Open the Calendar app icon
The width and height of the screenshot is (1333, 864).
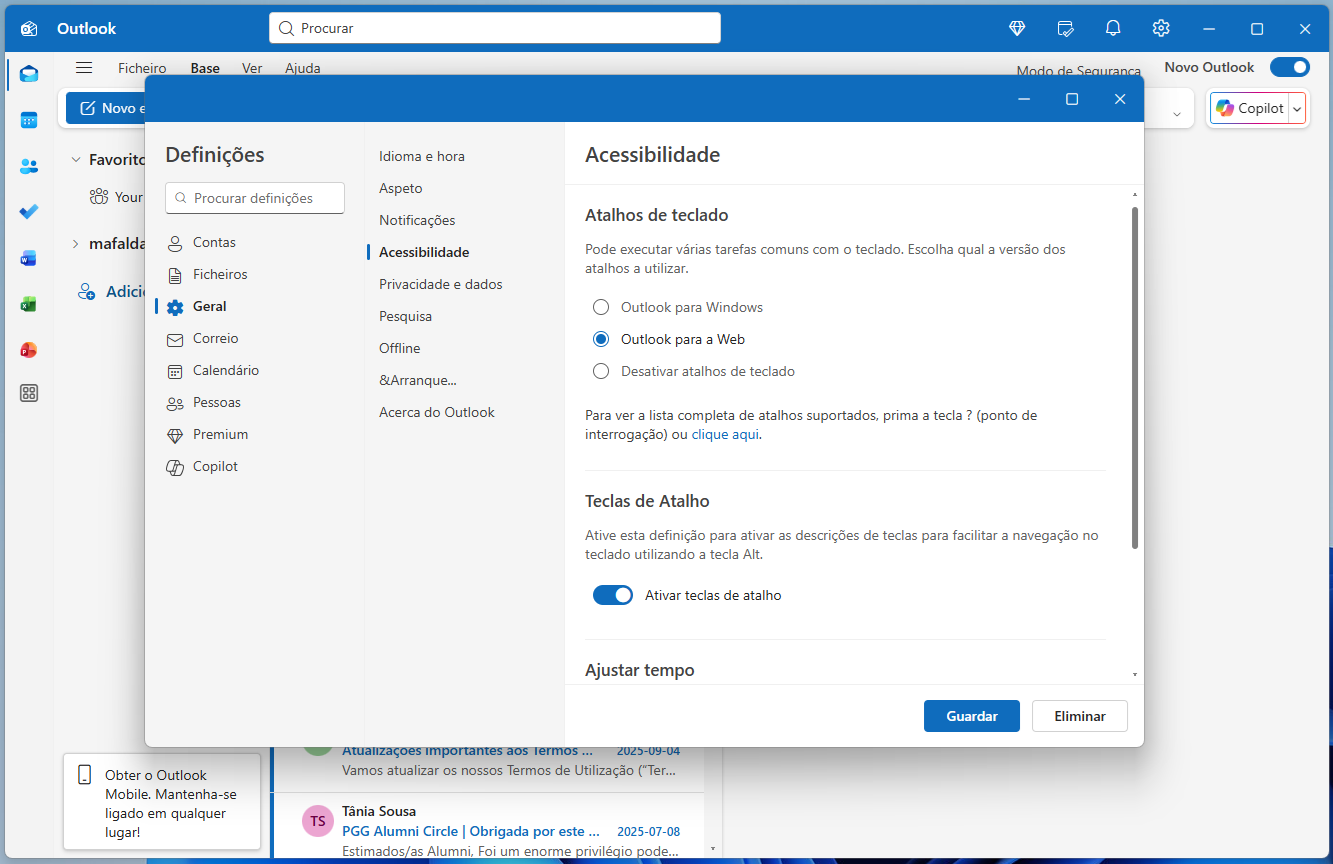pos(28,119)
